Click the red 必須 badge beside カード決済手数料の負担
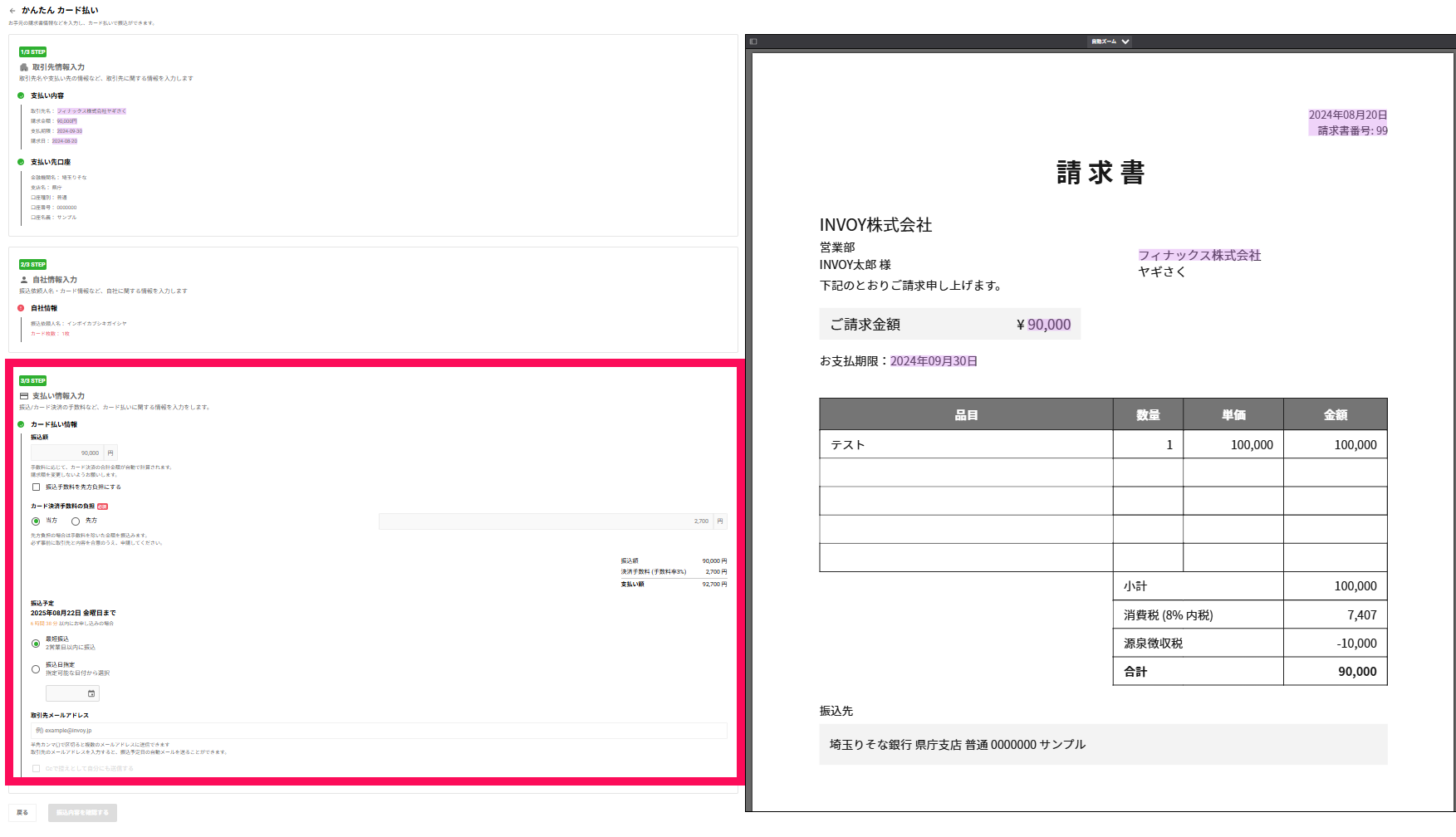The height and width of the screenshot is (837, 1456). (102, 507)
